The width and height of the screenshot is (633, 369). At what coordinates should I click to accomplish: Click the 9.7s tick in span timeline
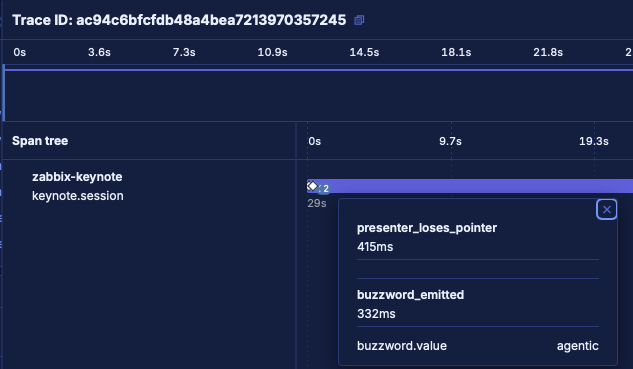point(450,141)
